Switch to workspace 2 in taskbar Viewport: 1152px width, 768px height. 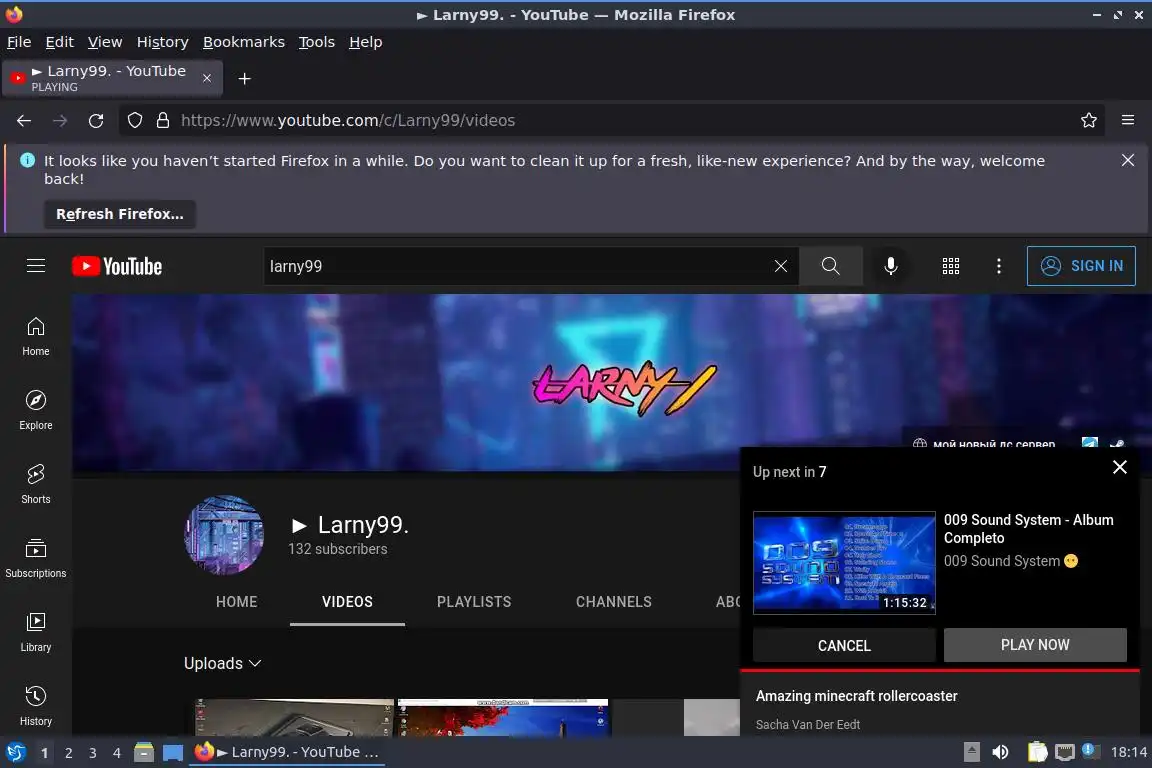68,753
